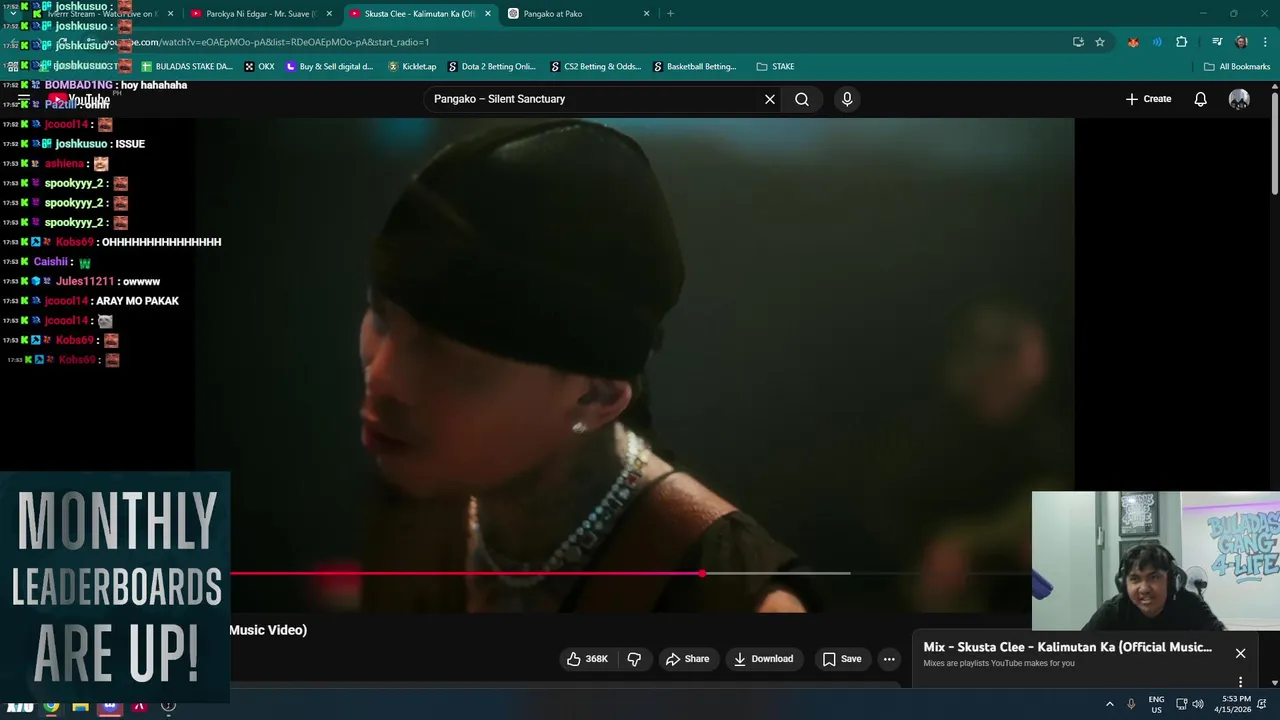Open the Chrome Extensions puzzle icon
Screen dimensions: 1280x720
click(x=1182, y=42)
